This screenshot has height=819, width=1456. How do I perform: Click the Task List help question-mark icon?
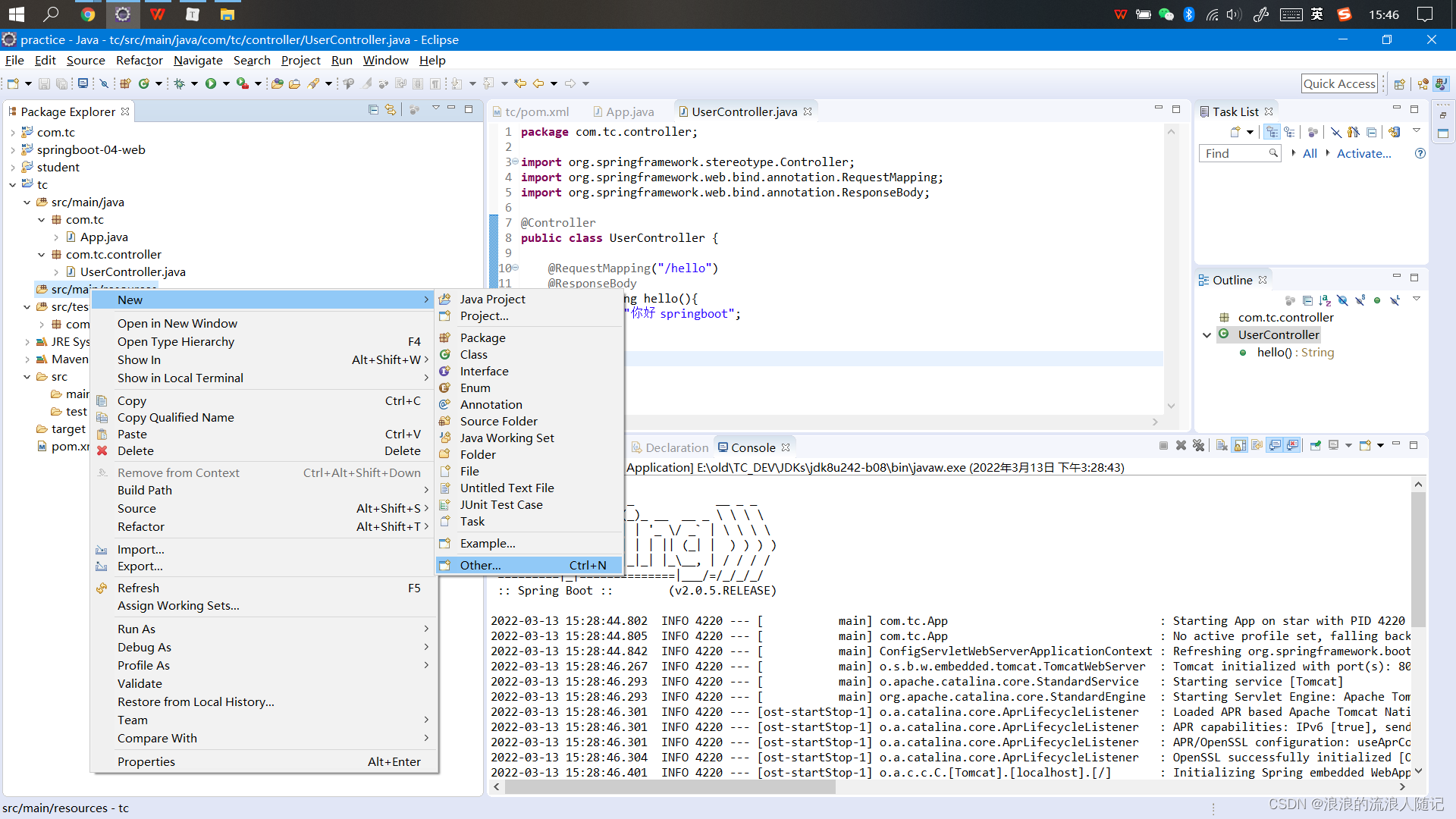click(x=1420, y=153)
